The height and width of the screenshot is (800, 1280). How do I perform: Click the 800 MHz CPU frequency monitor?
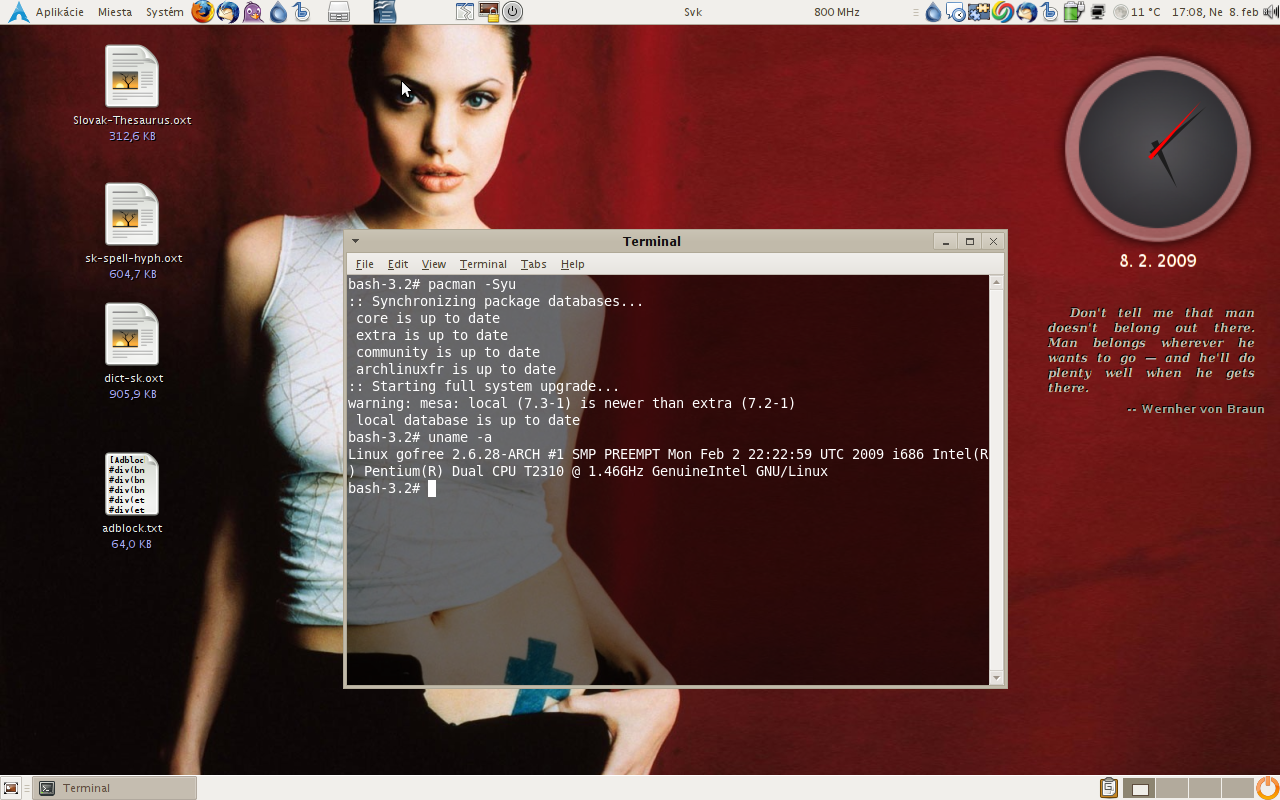click(x=837, y=12)
